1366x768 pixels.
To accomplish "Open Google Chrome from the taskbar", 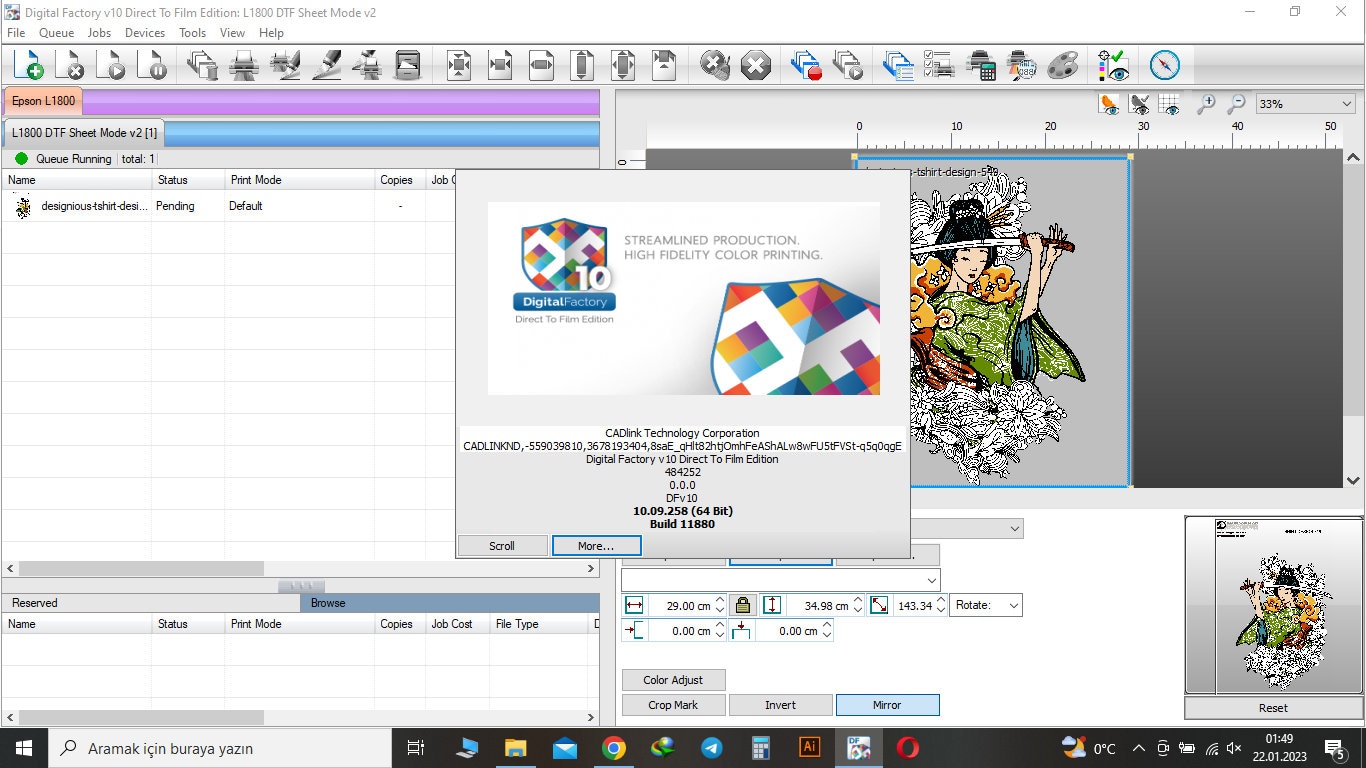I will pyautogui.click(x=613, y=748).
